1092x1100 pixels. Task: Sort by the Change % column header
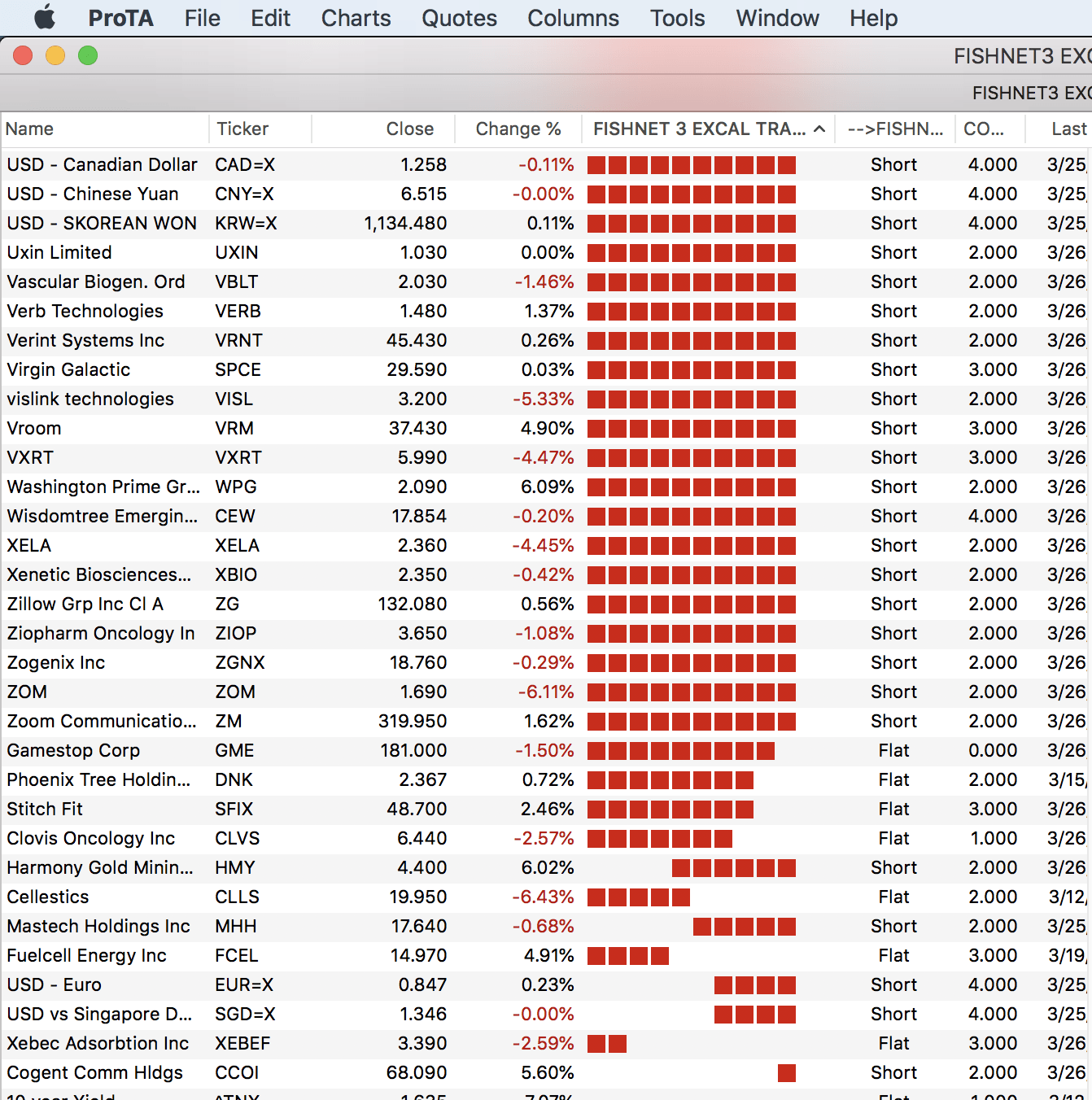tap(518, 129)
